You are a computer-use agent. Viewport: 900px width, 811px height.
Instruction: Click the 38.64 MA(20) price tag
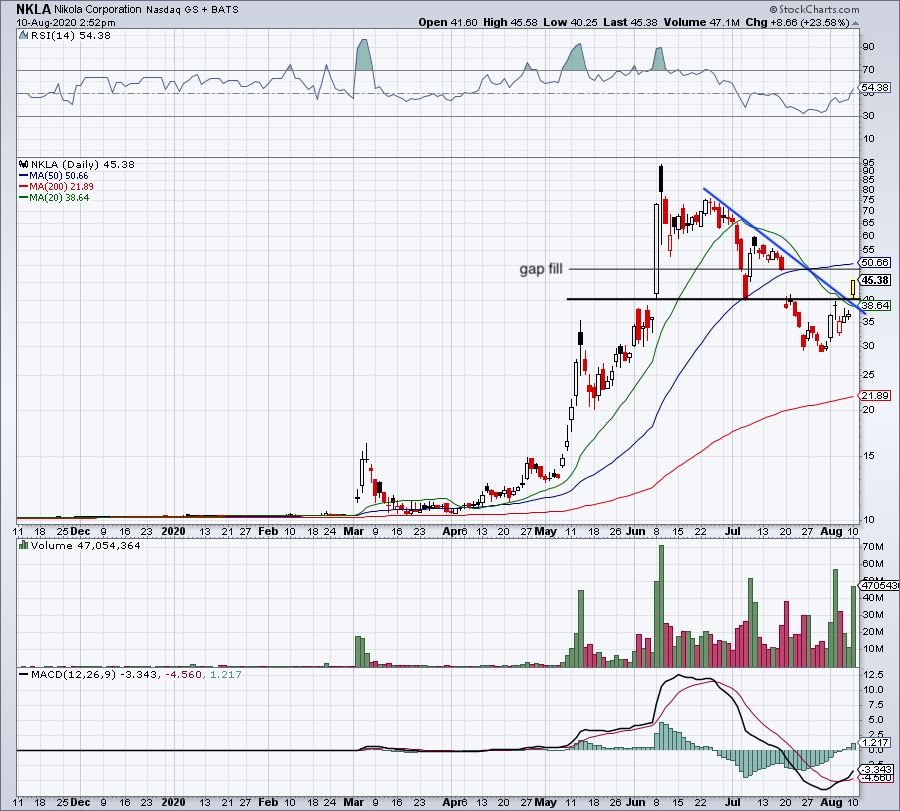tap(875, 305)
